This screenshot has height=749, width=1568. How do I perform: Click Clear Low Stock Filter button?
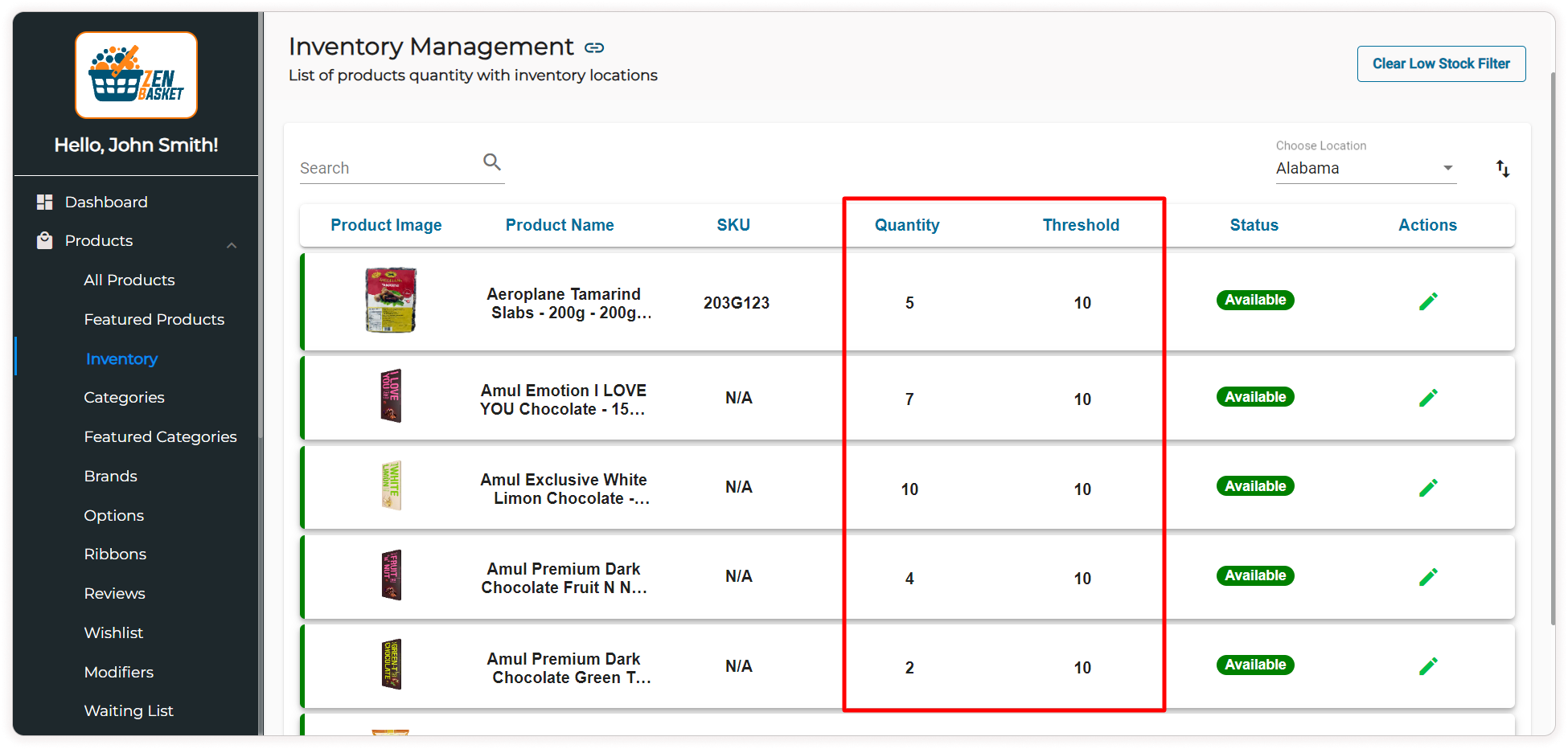tap(1441, 63)
